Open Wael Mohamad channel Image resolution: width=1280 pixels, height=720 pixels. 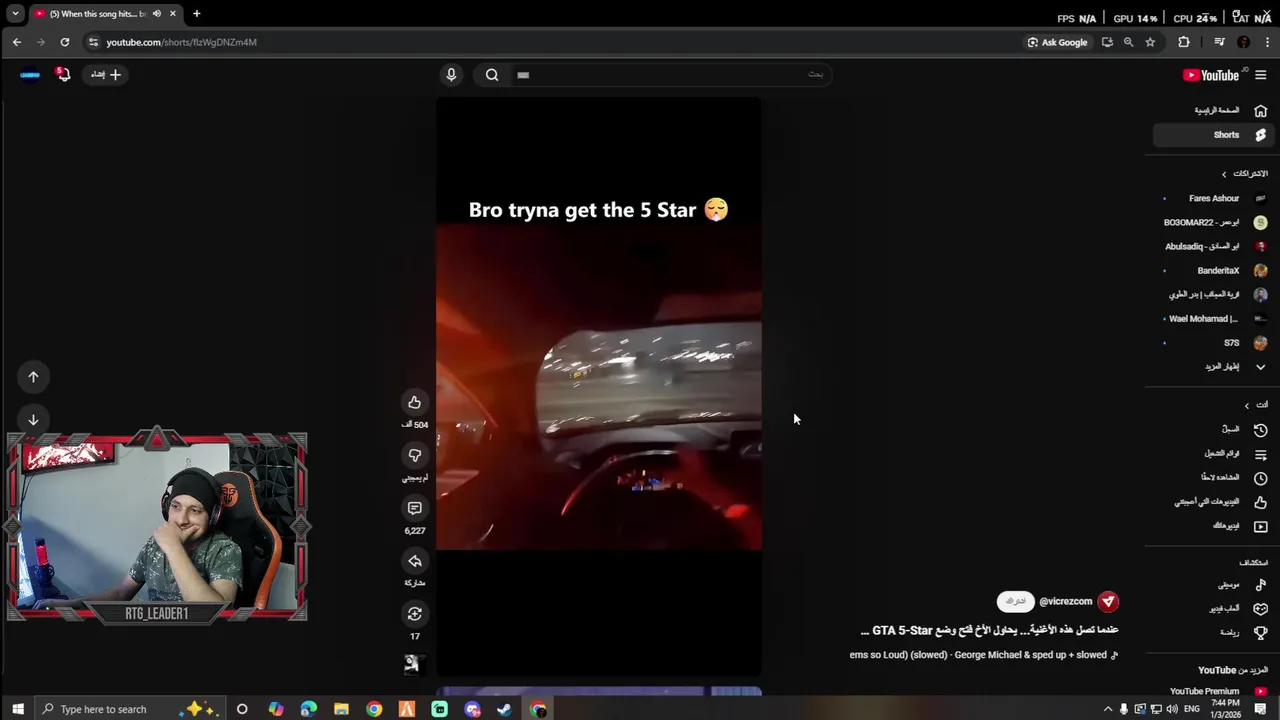1211,319
